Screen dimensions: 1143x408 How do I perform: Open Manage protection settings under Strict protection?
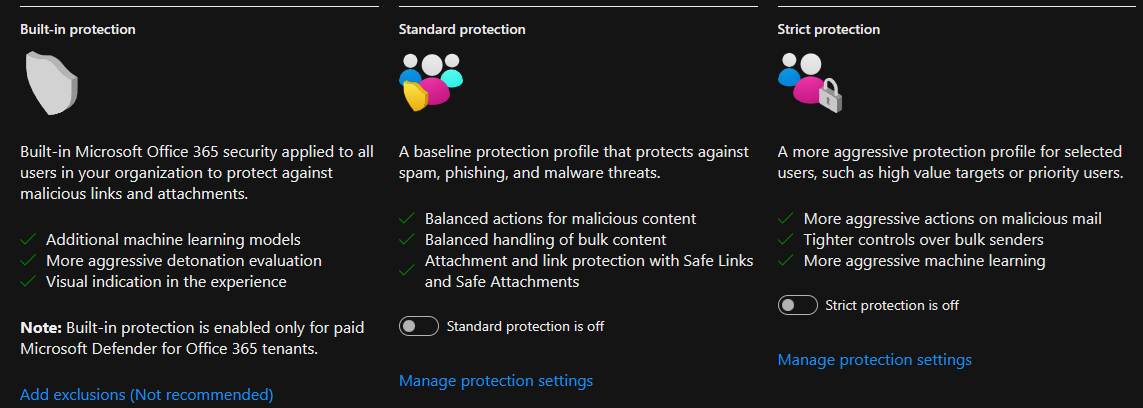[875, 360]
